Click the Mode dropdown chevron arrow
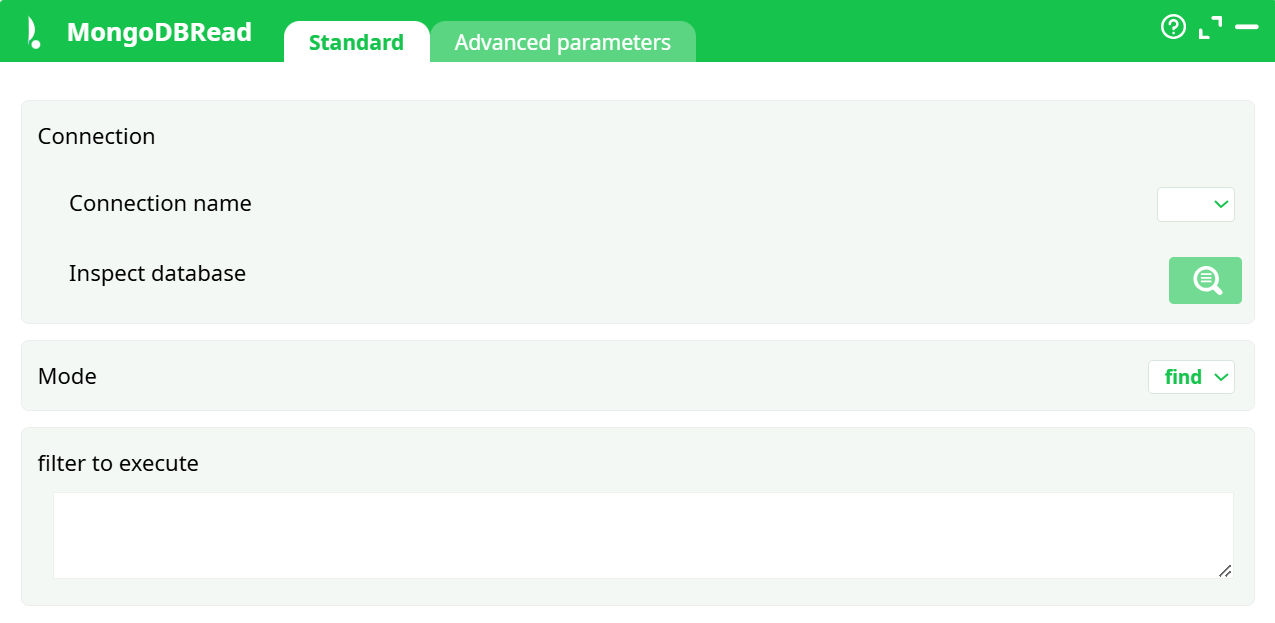 (x=1220, y=377)
